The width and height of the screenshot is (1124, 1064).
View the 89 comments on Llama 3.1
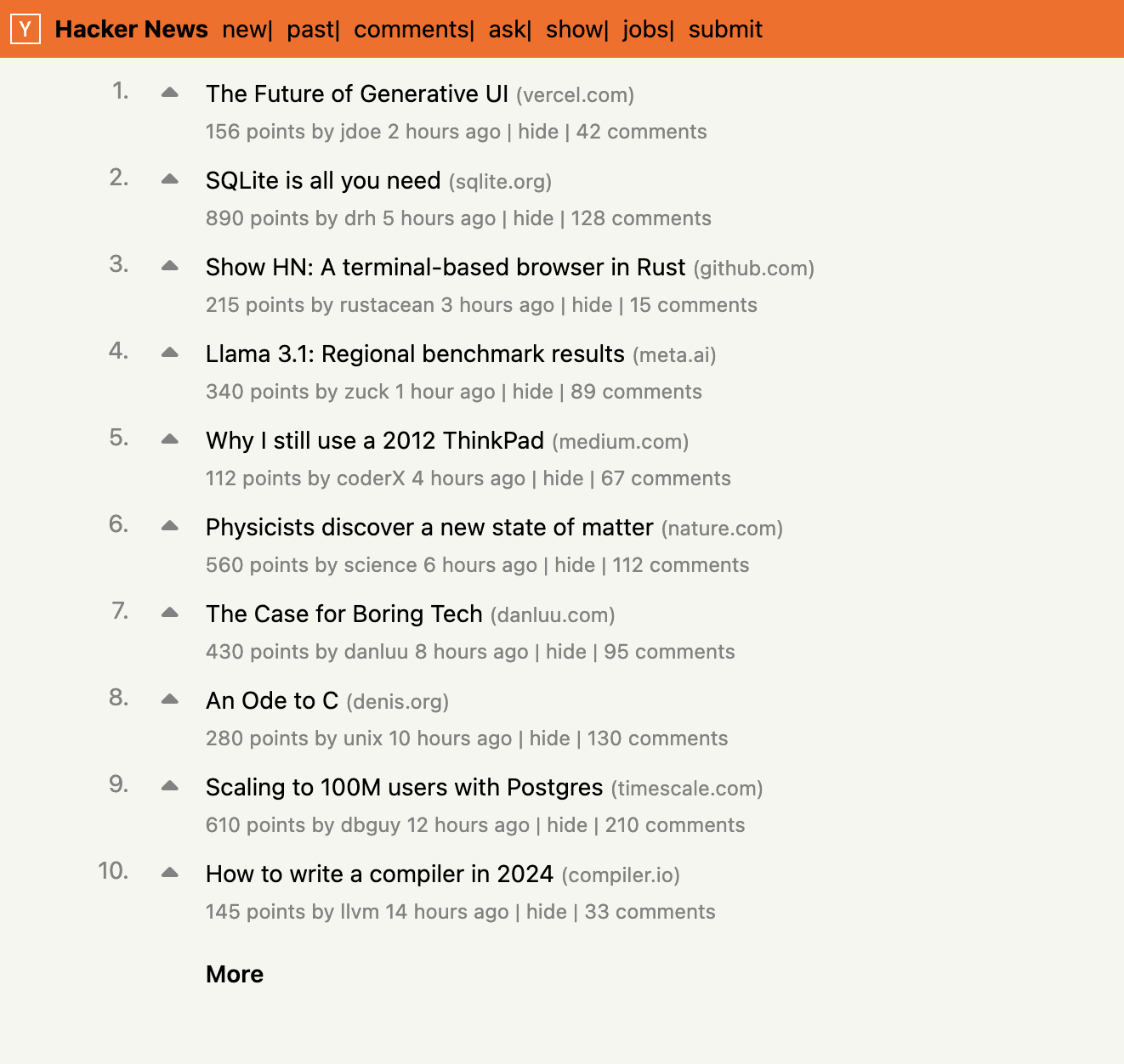[637, 392]
